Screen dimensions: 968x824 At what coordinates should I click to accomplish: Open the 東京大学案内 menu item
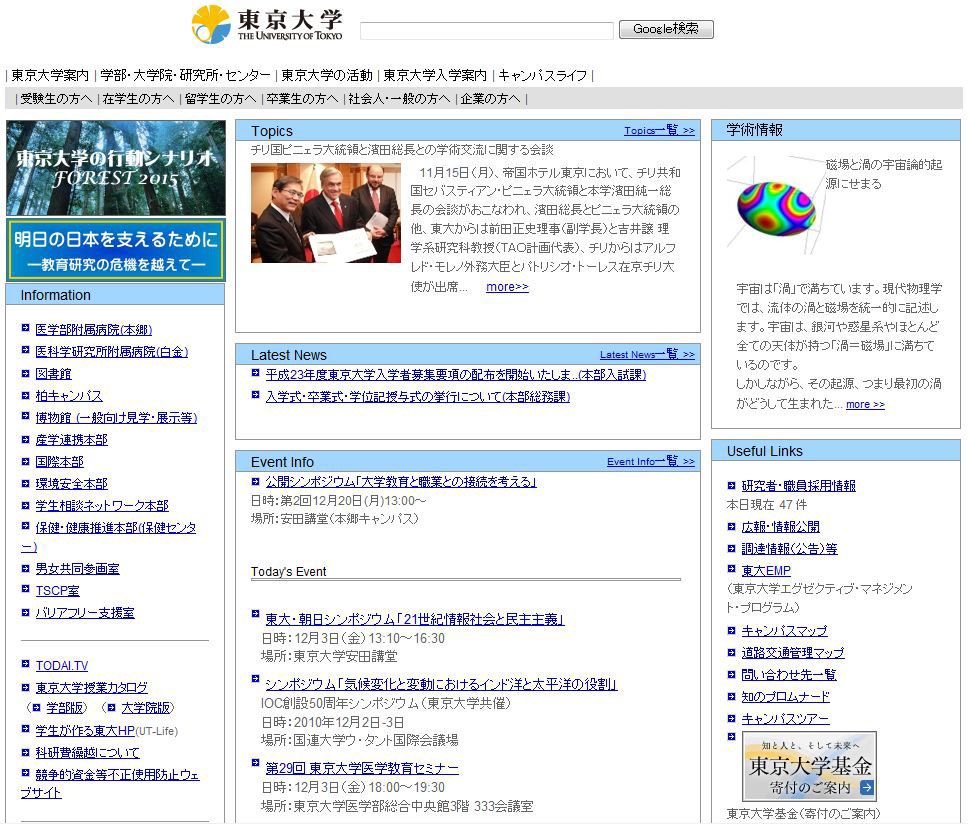point(50,75)
